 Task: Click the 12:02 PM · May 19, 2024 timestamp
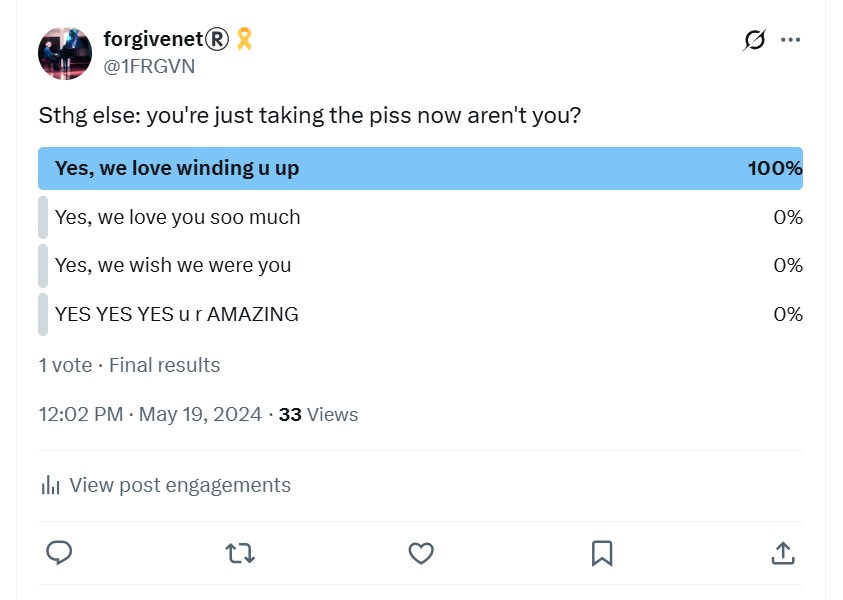[150, 415]
